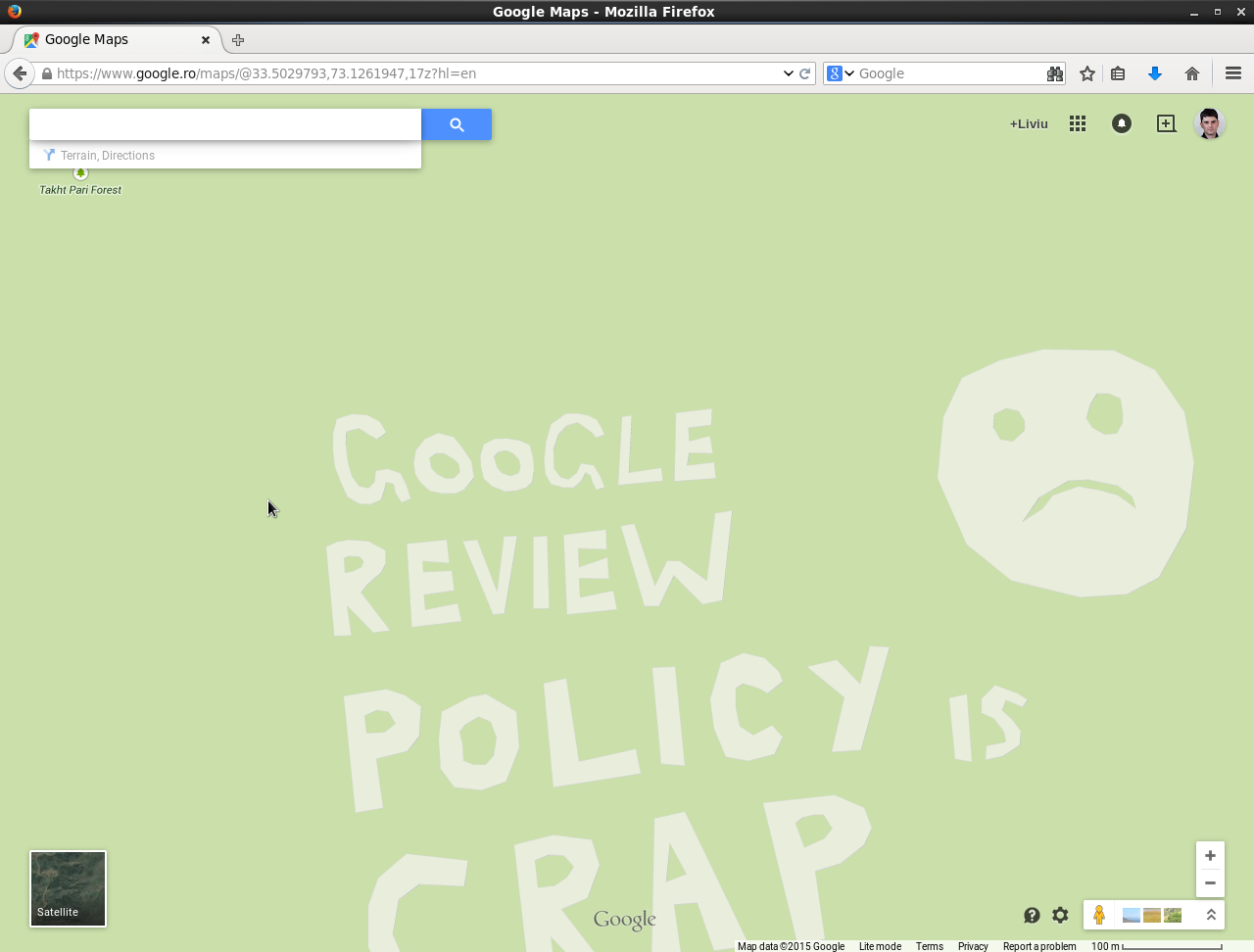Click the site security padlock
The width and height of the screenshot is (1254, 952).
(46, 73)
